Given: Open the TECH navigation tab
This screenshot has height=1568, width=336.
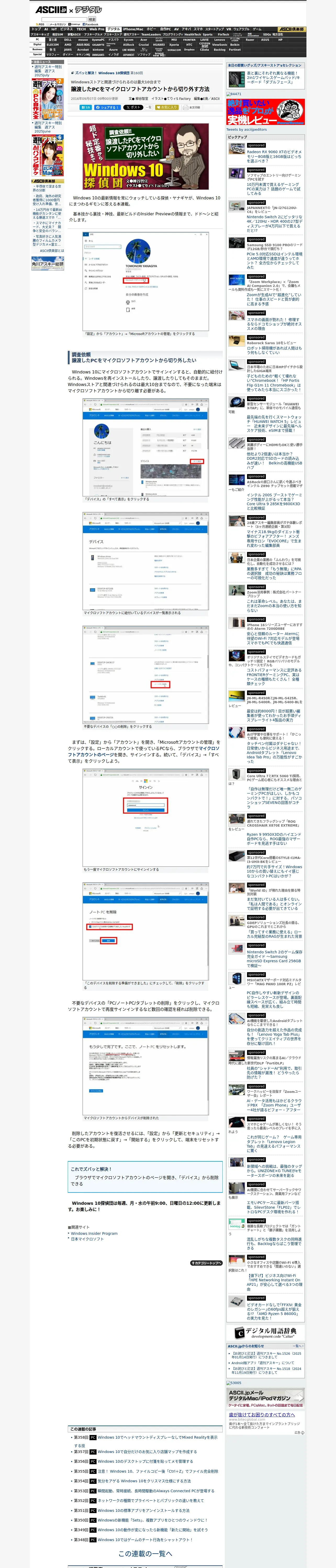Looking at the screenshot, I should (81, 29).
